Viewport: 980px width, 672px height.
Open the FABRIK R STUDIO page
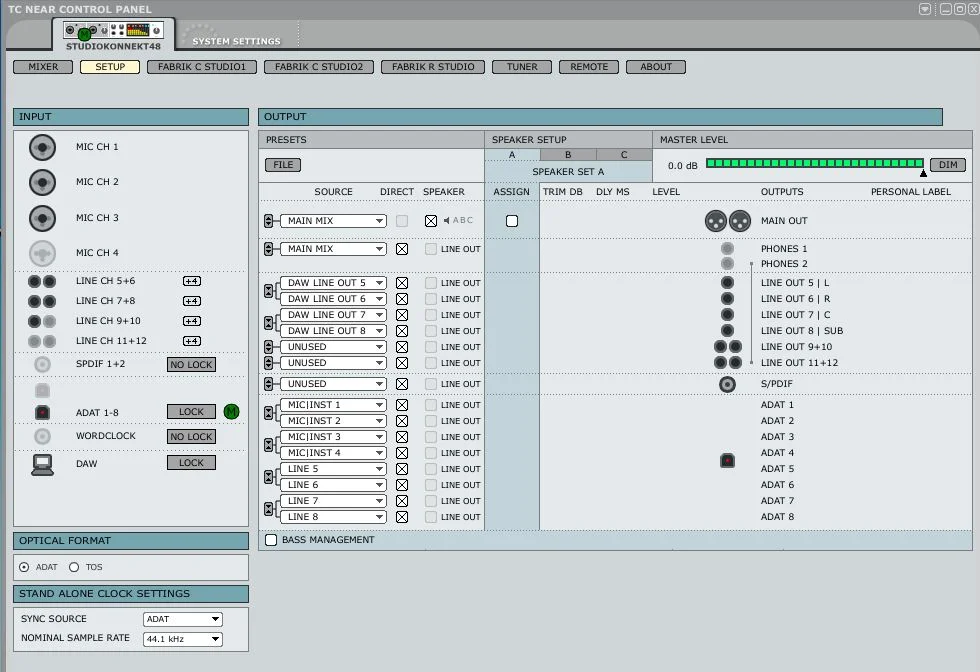(433, 67)
